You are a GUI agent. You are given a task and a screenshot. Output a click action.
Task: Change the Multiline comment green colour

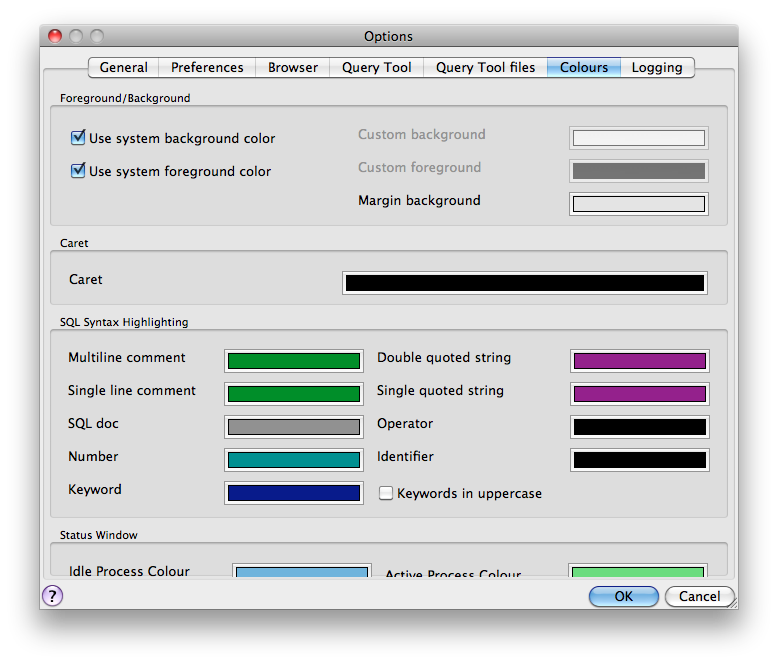294,361
